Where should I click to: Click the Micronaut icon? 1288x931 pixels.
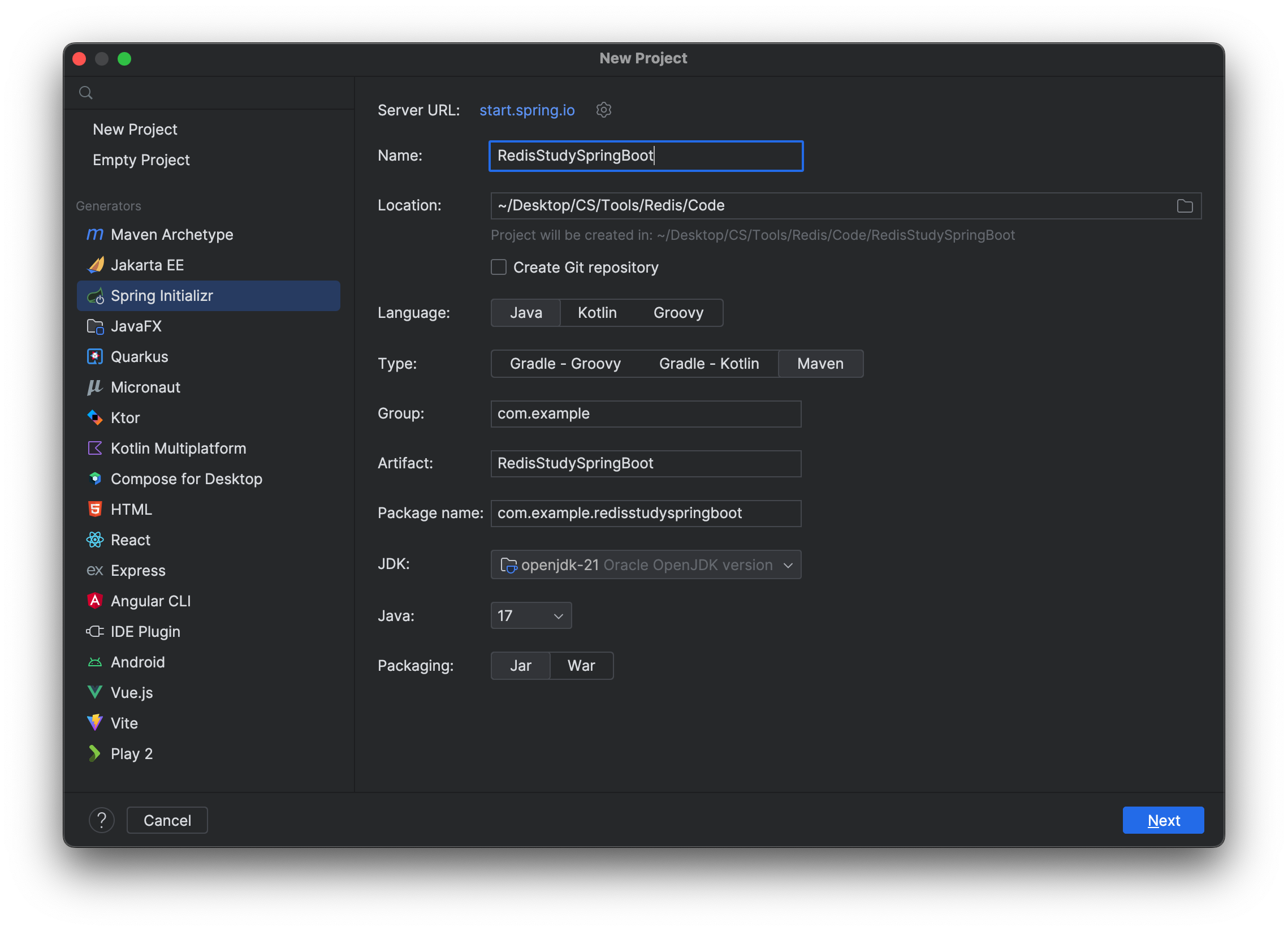(x=95, y=387)
